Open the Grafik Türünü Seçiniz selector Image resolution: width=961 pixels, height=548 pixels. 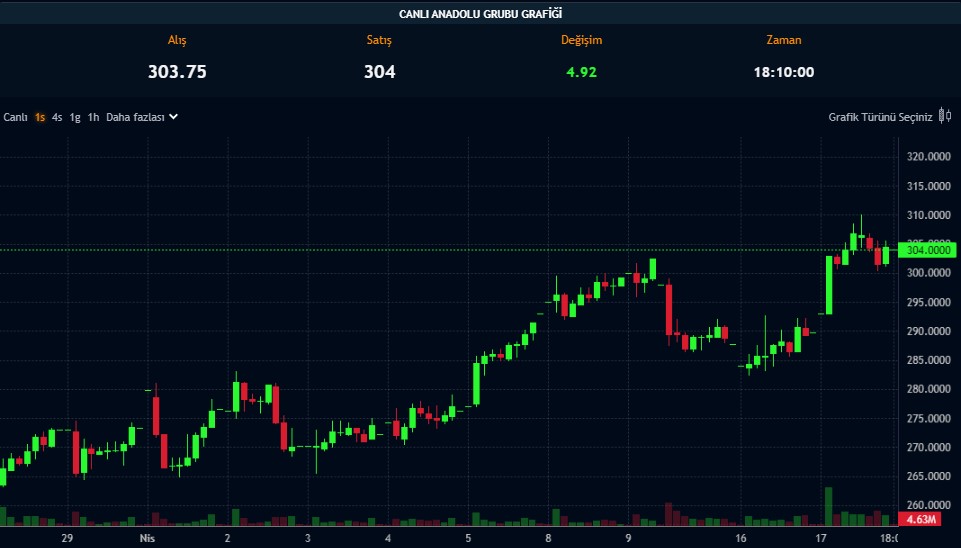point(880,117)
